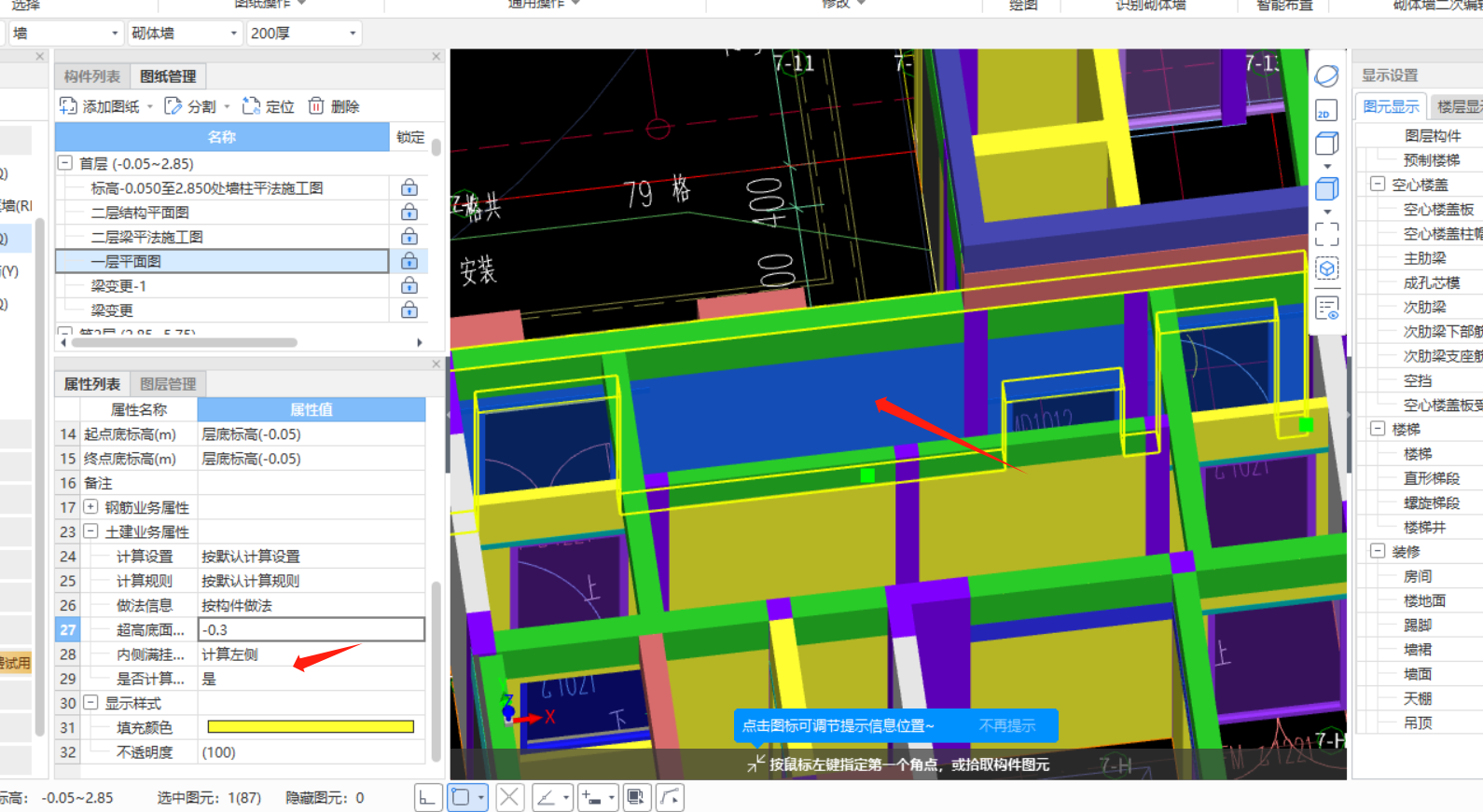Select 内侧满挂 value 计算左侧
1483x812 pixels.
tap(312, 654)
